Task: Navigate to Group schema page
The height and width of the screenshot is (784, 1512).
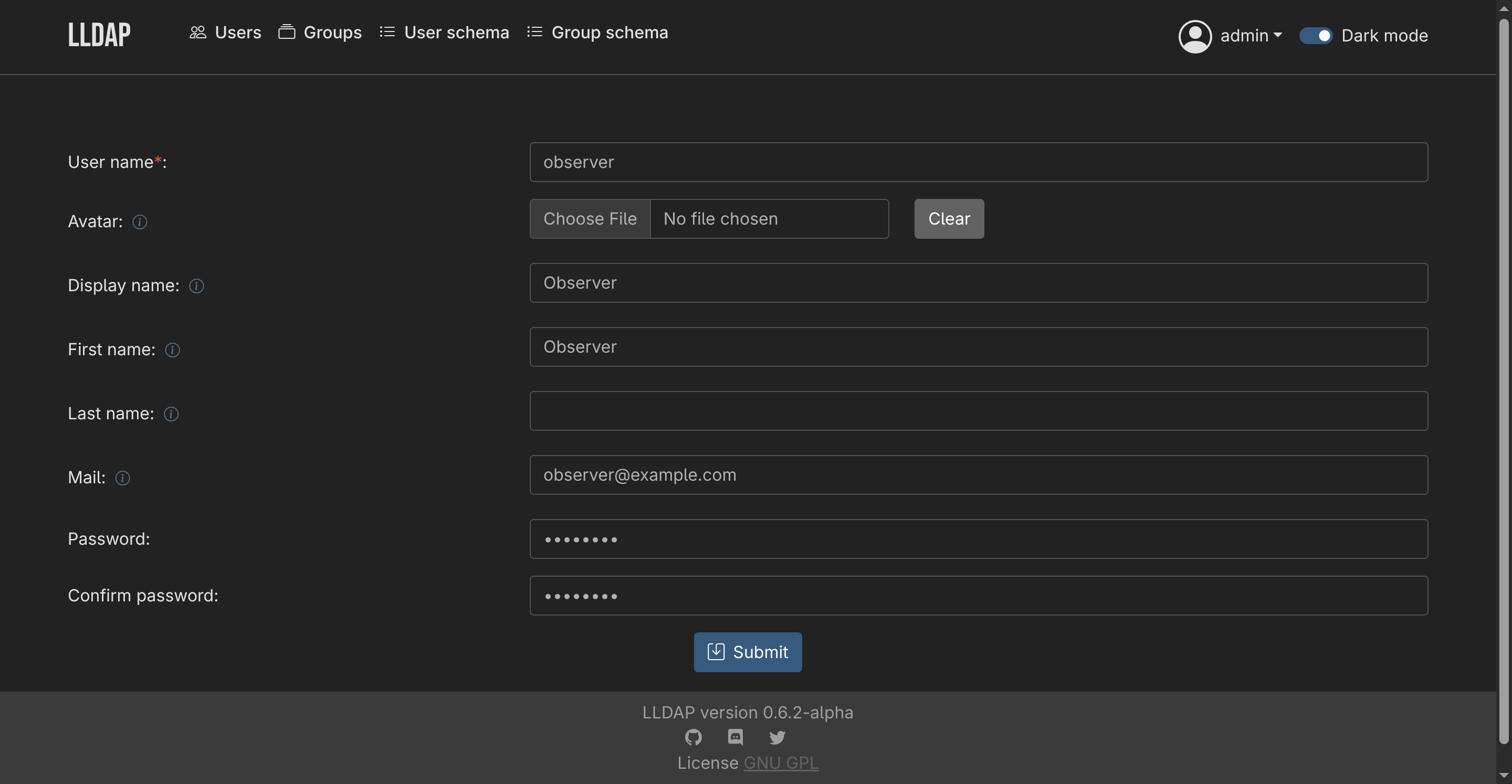Action: click(x=611, y=33)
